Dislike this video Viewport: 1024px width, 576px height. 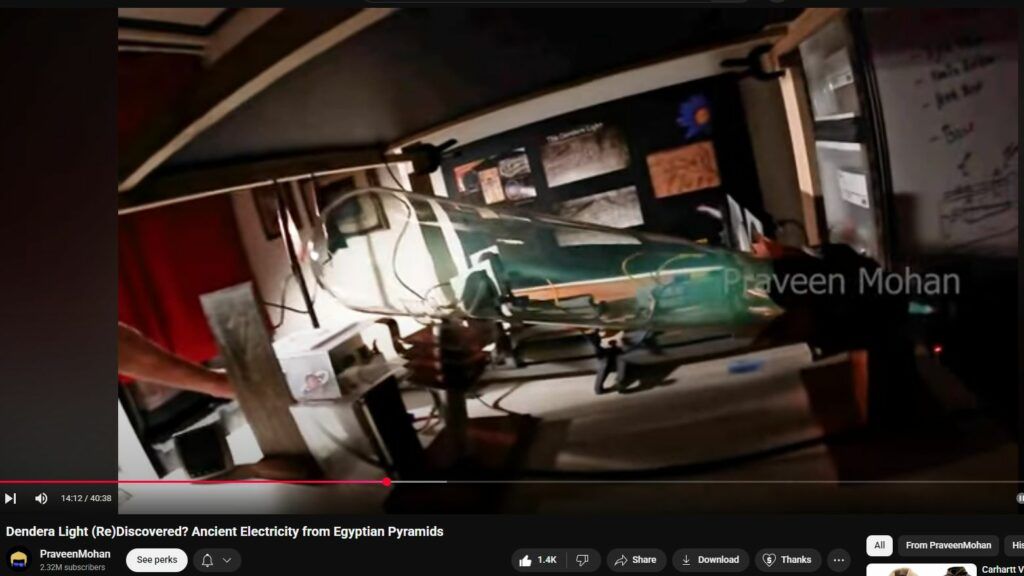click(582, 560)
